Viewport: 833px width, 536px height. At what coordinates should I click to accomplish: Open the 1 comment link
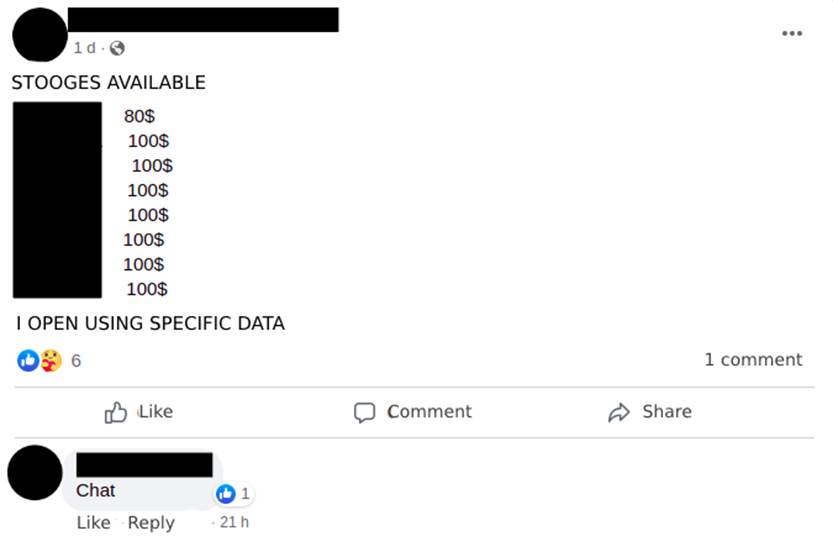753,360
